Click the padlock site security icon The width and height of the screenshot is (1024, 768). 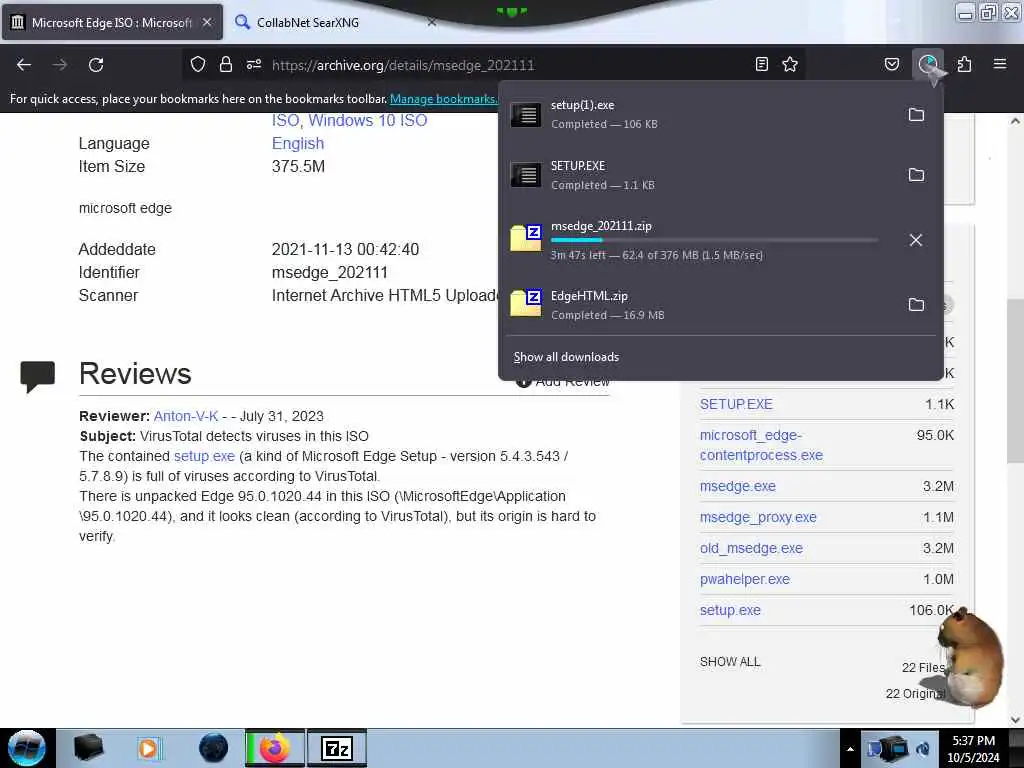(x=226, y=64)
